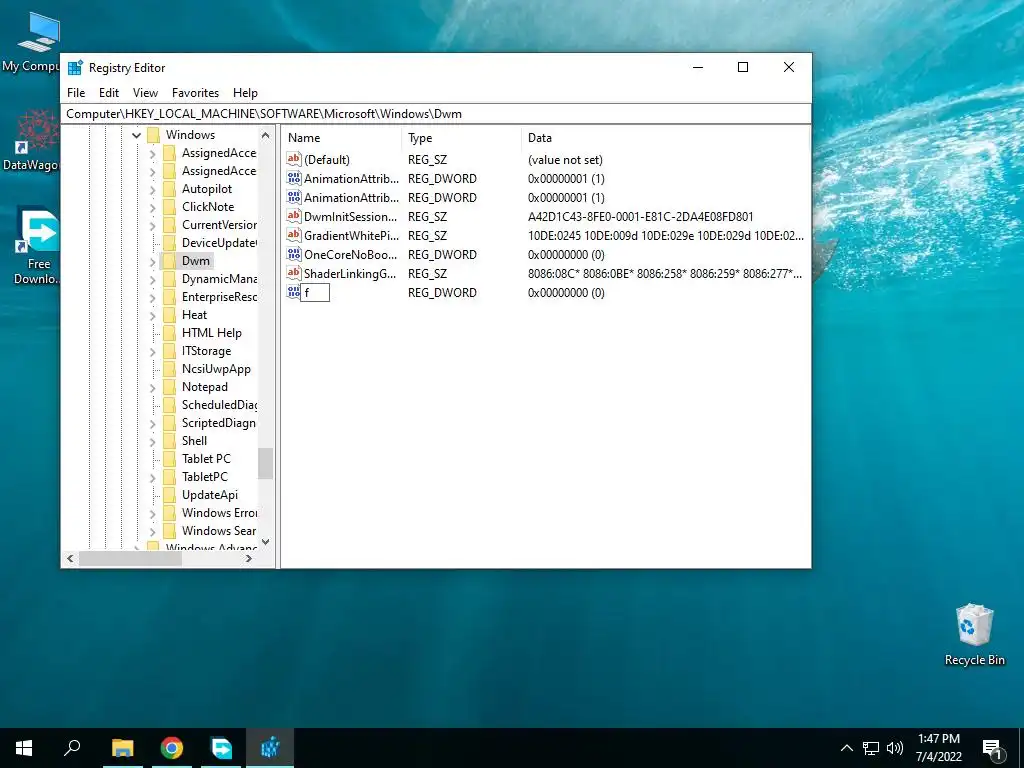Select the ClickNote folder icon
The height and width of the screenshot is (768, 1024).
169,206
